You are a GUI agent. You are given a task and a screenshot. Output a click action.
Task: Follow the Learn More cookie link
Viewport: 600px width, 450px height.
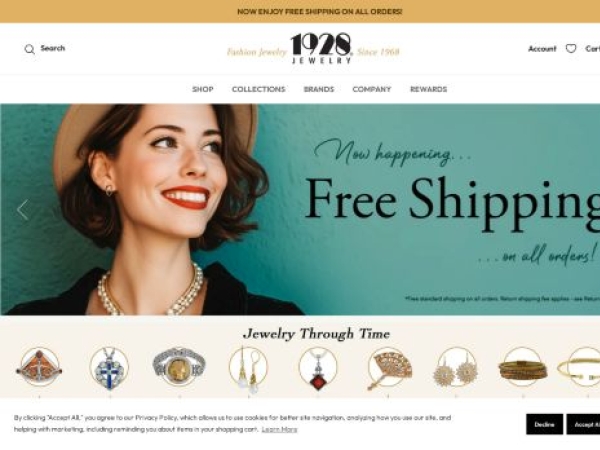point(279,429)
